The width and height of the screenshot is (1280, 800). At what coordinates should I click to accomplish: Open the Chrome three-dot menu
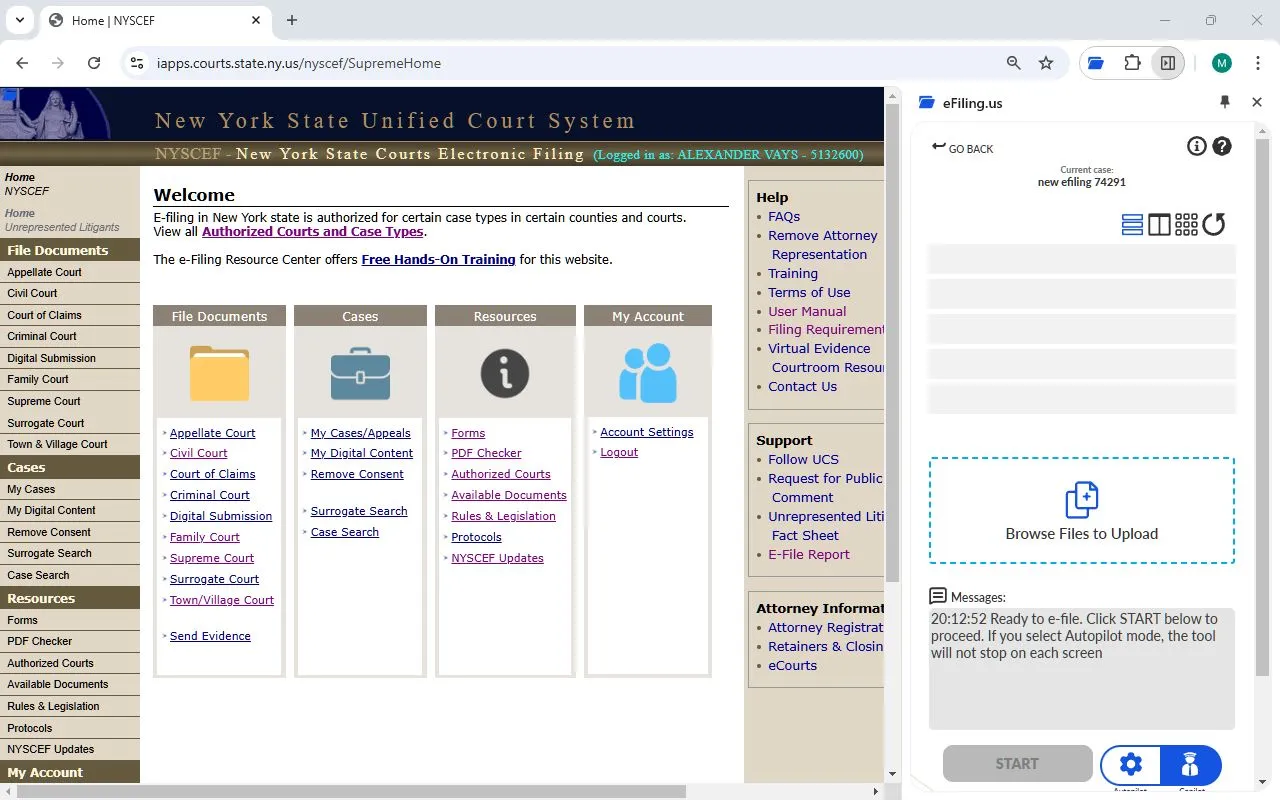tap(1257, 63)
